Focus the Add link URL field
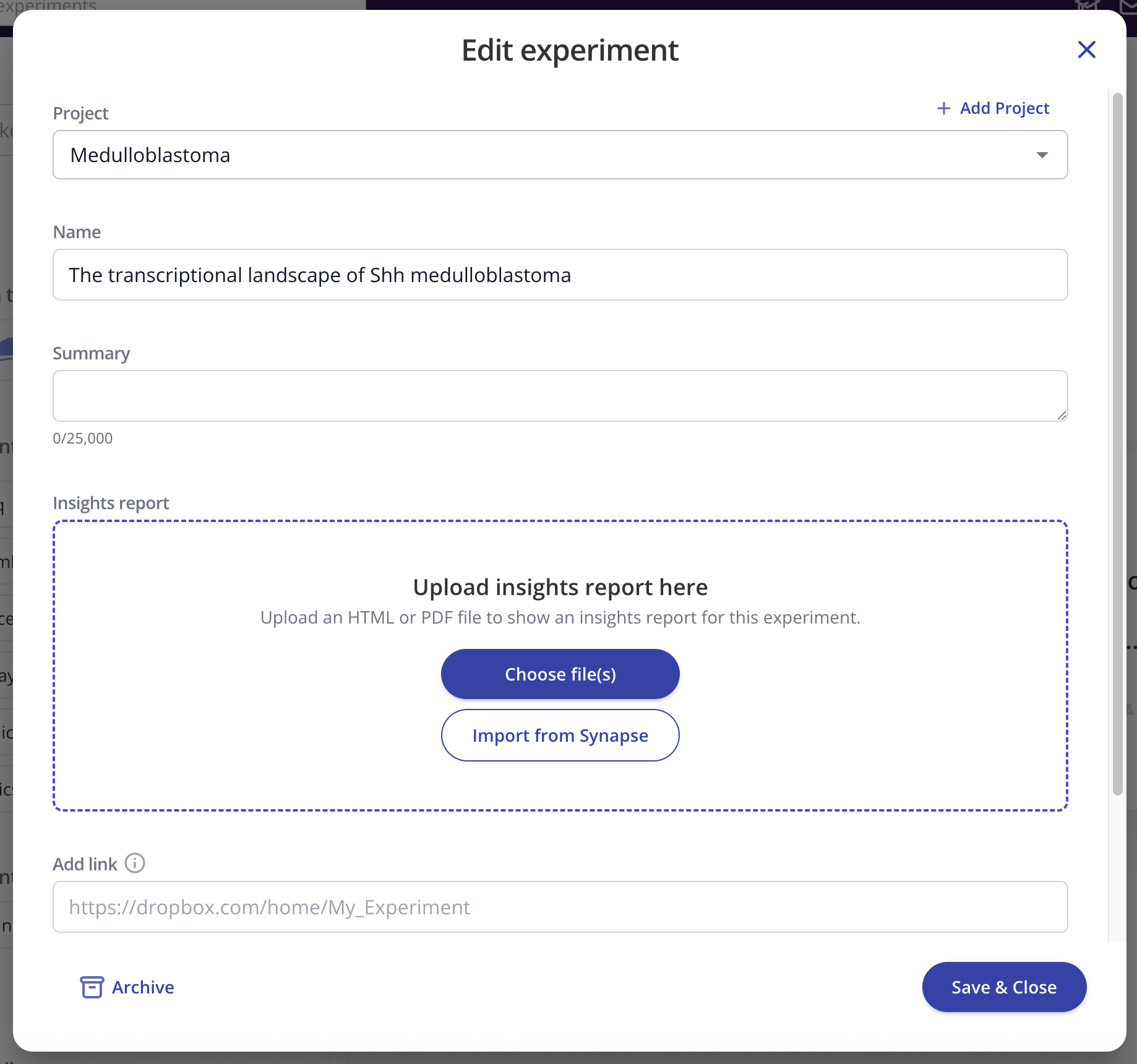Screen dimensions: 1137x1064 (x=560, y=907)
